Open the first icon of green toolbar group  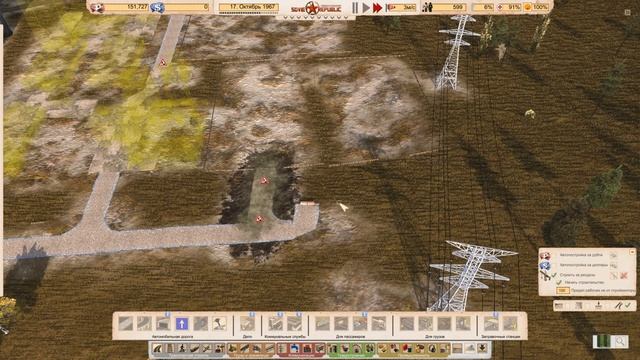click(x=333, y=348)
